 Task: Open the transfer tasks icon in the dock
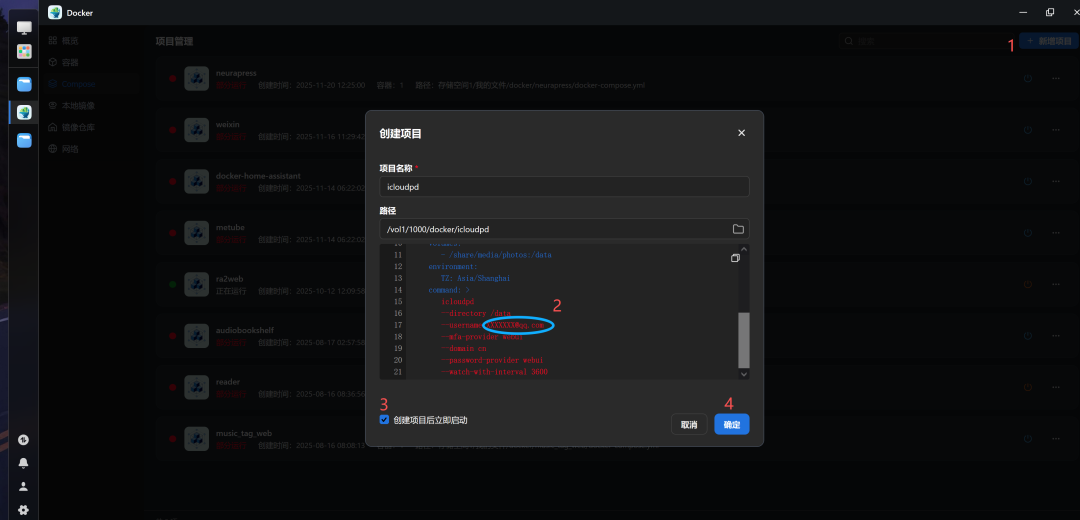[23, 439]
